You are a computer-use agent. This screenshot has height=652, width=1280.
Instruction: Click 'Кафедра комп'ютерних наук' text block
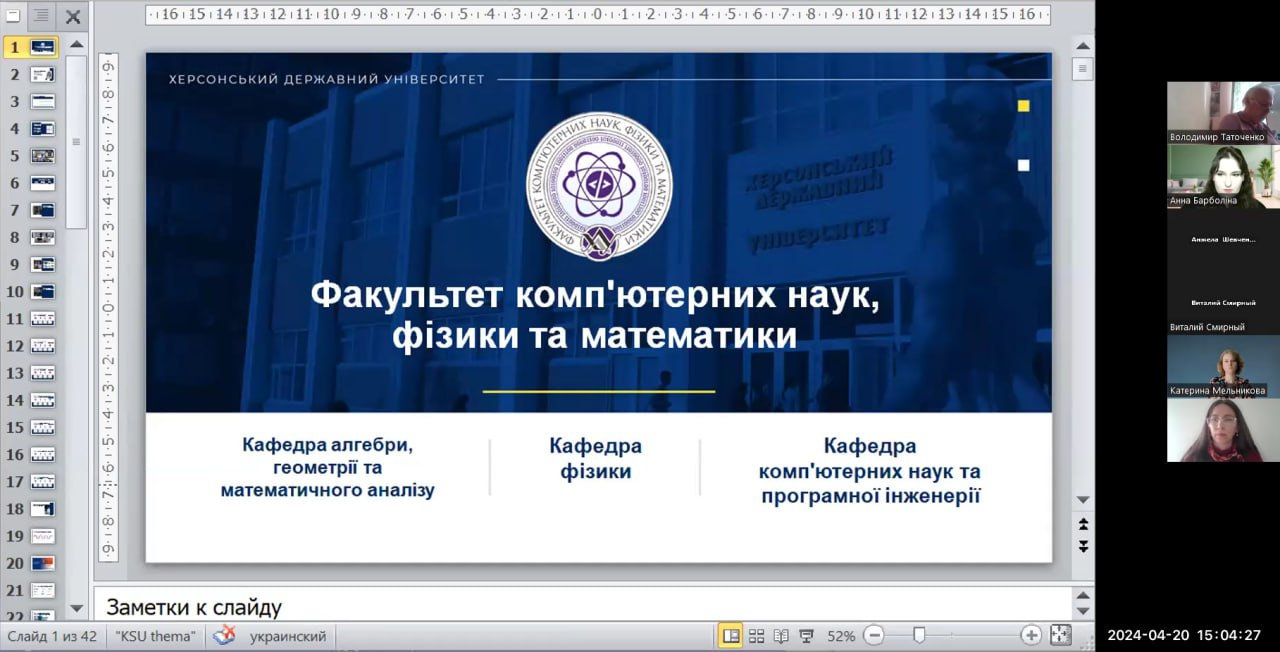point(870,470)
